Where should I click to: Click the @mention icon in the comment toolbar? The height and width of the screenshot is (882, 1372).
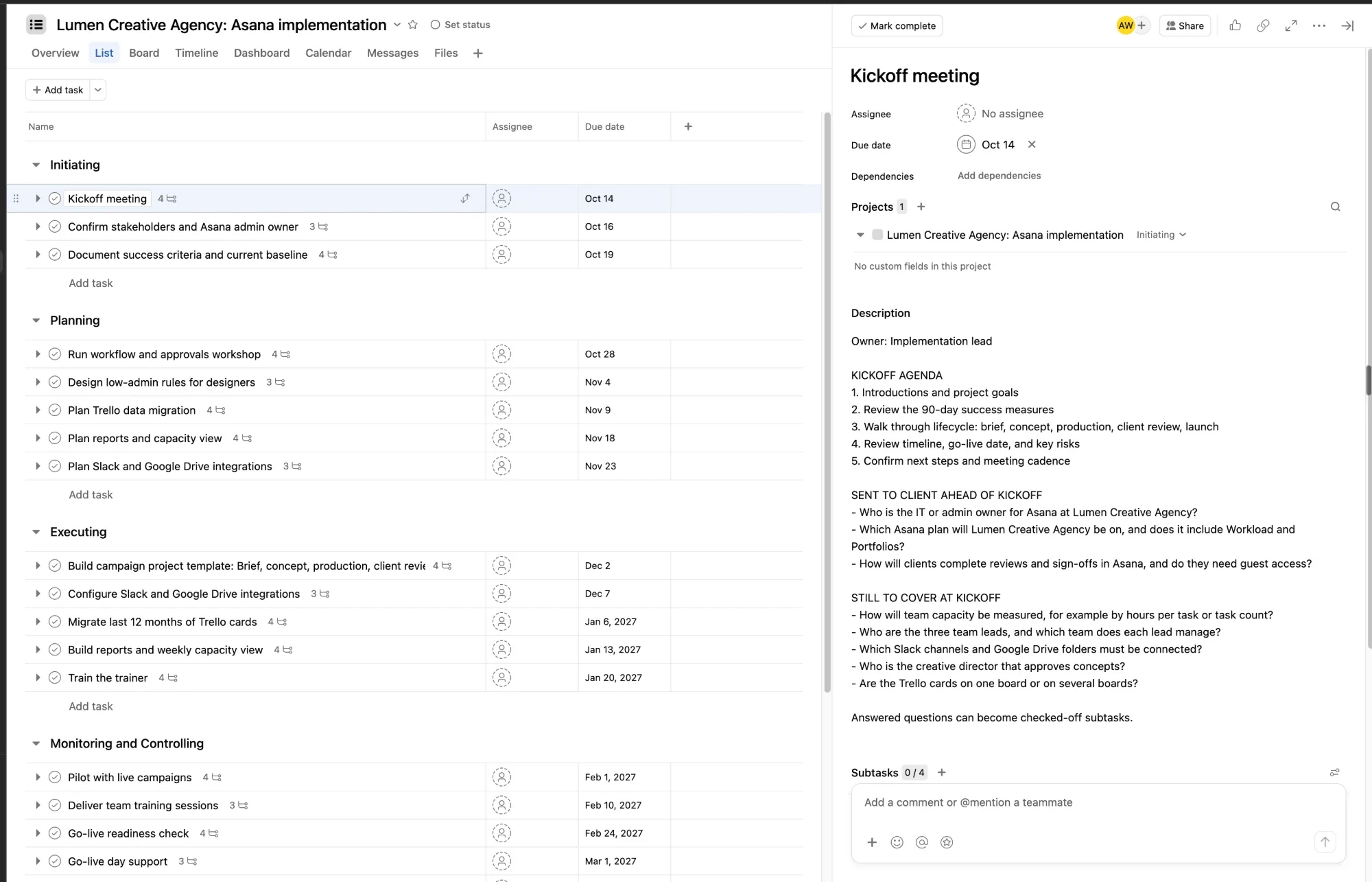tap(922, 842)
